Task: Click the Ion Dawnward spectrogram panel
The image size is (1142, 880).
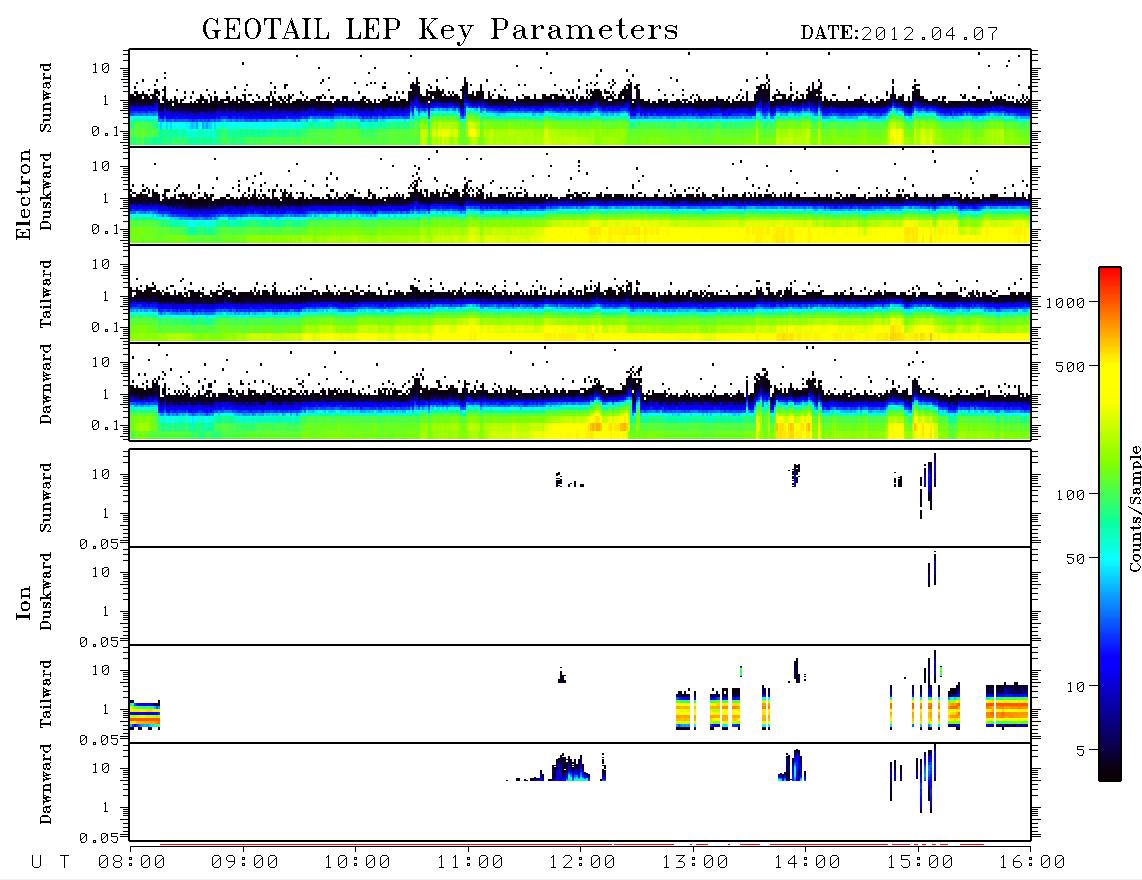Action: coord(580,792)
